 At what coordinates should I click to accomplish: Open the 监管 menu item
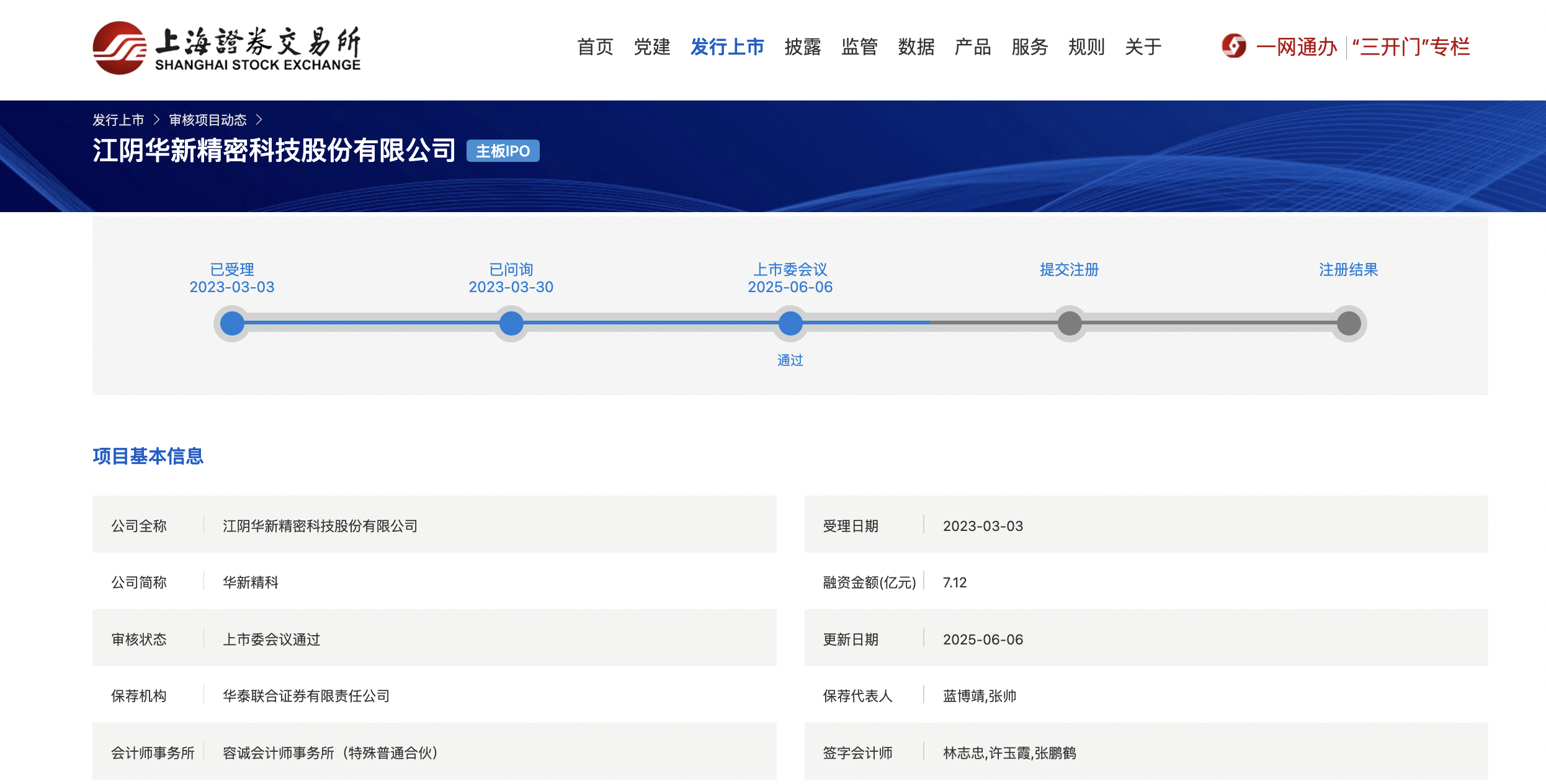pos(859,47)
